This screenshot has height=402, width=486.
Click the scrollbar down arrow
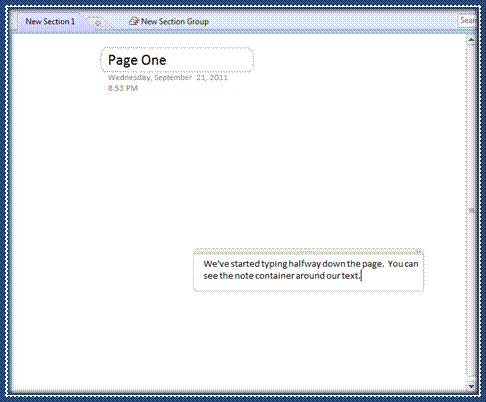[x=471, y=386]
